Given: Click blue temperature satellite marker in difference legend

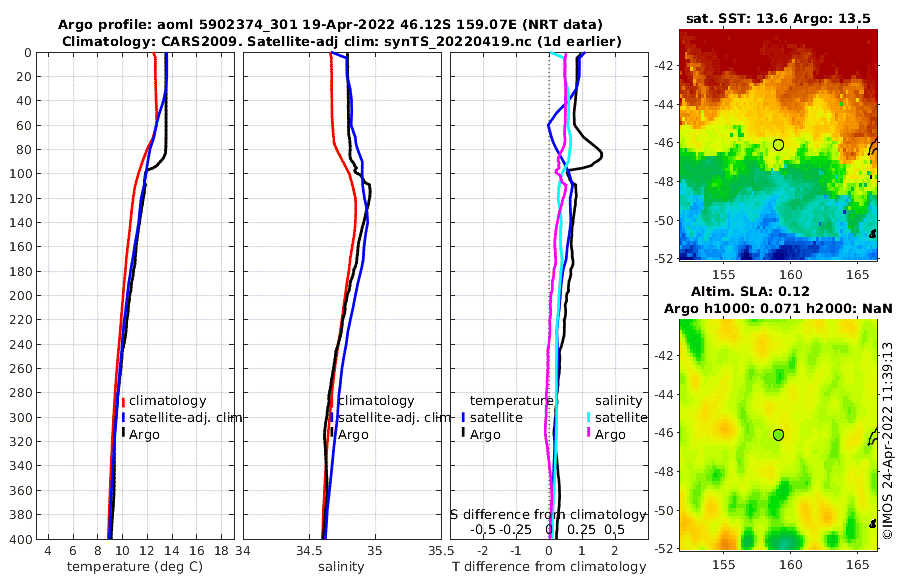Looking at the screenshot, I should [463, 417].
